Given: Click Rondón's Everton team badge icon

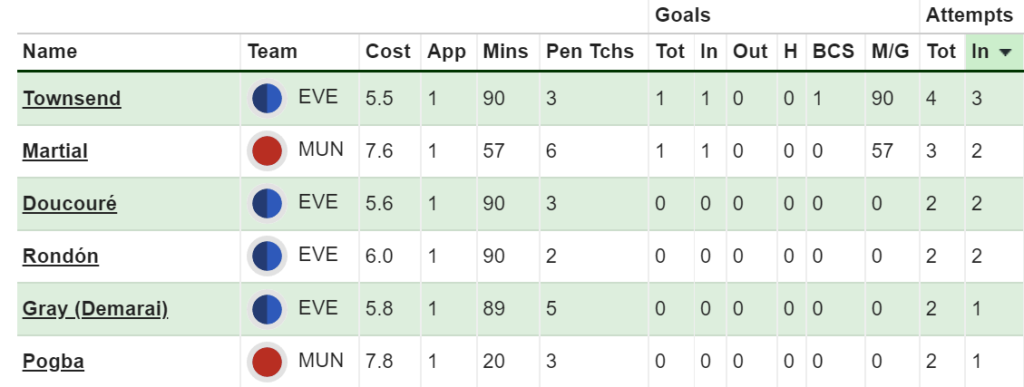Looking at the screenshot, I should click(267, 256).
